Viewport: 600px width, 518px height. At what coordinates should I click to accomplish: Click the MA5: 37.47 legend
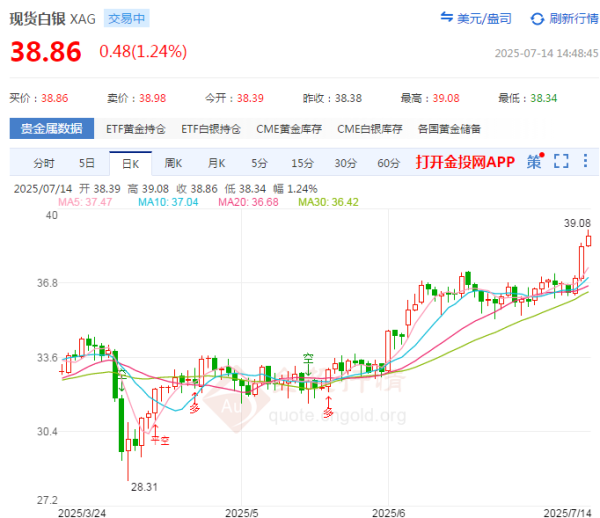[85, 202]
